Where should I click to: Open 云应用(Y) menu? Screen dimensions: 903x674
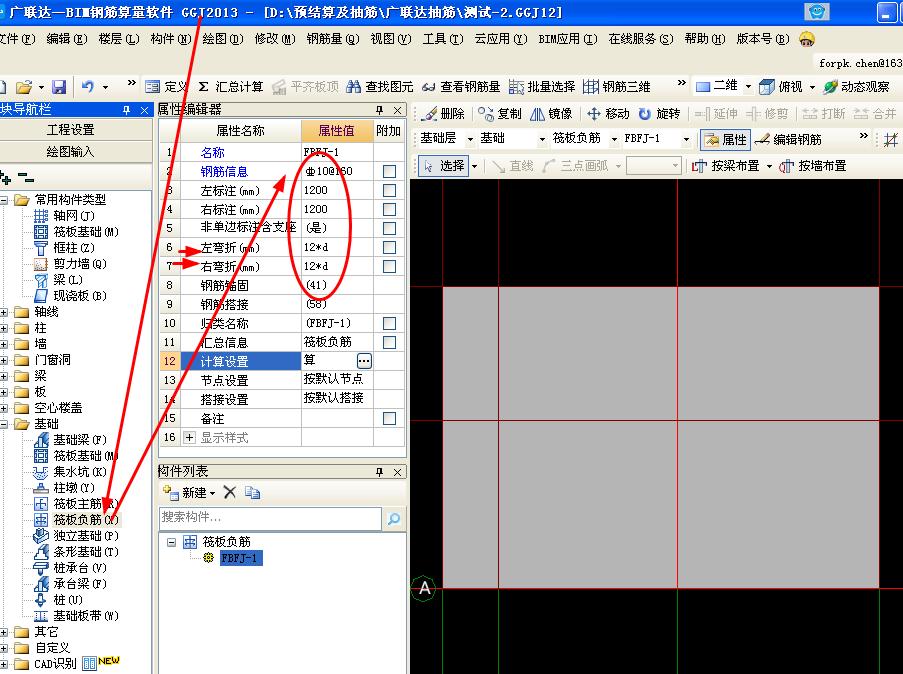click(501, 39)
